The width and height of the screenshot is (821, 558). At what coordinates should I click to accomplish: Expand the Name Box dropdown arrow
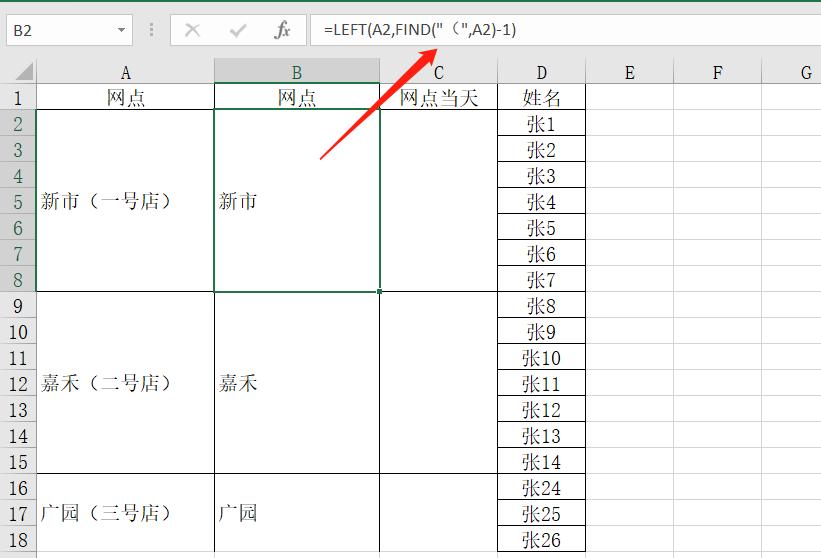121,30
